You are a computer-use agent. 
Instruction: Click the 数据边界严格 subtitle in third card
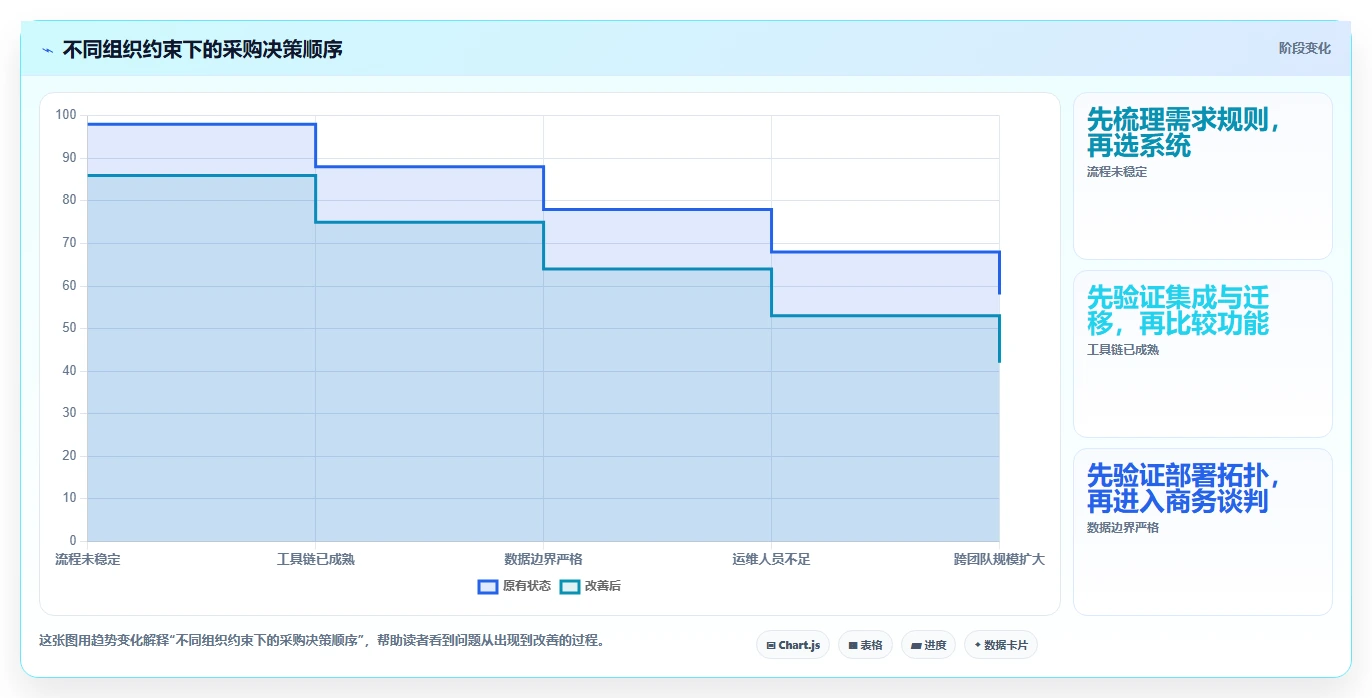[1123, 527]
